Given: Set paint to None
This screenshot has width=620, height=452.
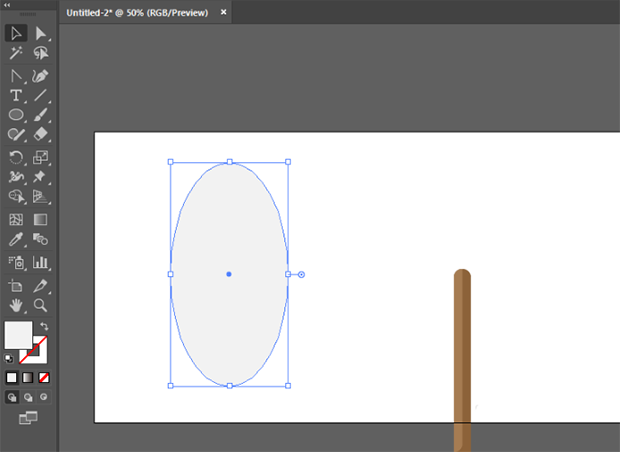Looking at the screenshot, I should click(44, 378).
